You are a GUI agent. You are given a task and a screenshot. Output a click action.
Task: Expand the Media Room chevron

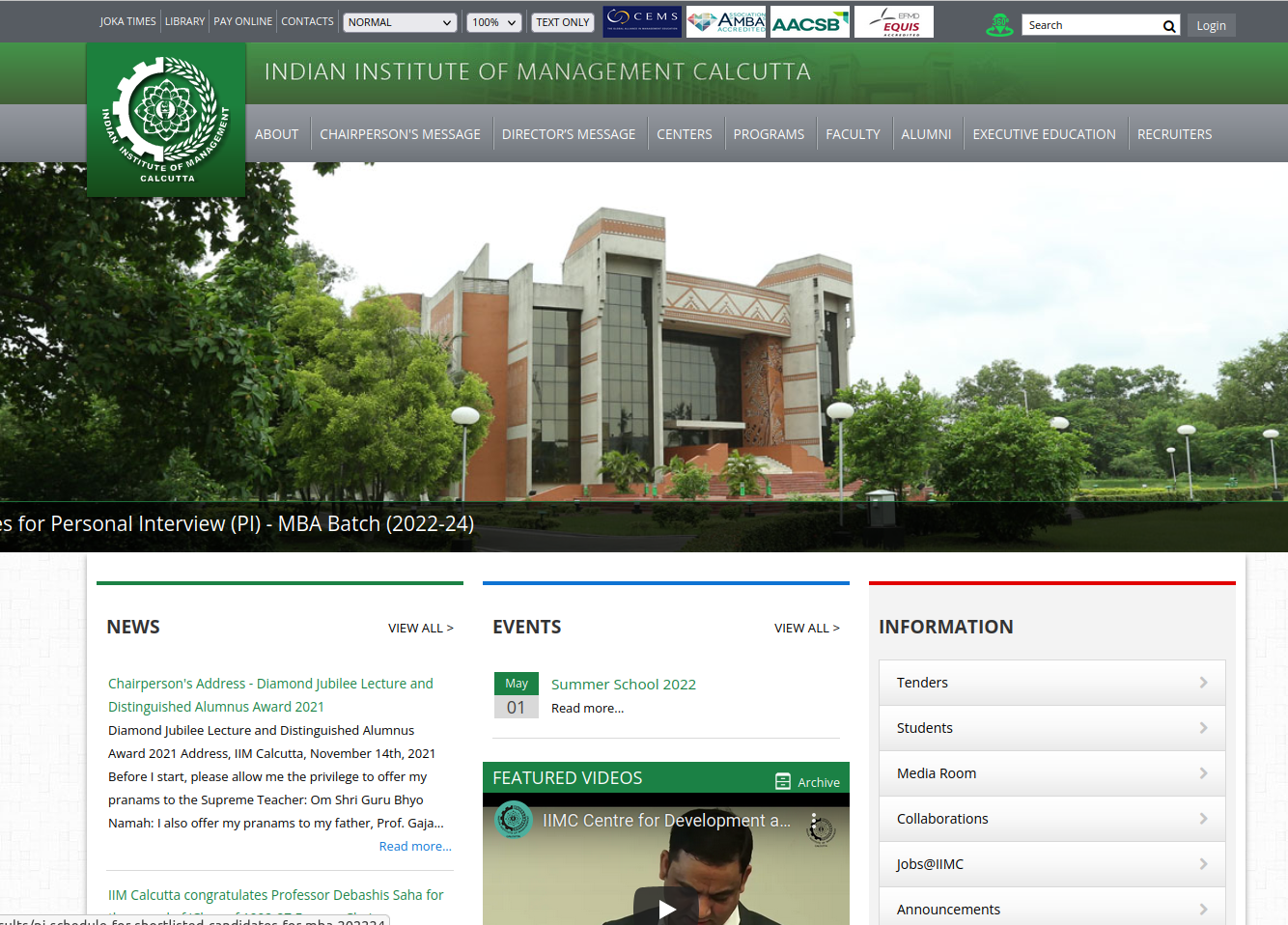click(x=1203, y=773)
